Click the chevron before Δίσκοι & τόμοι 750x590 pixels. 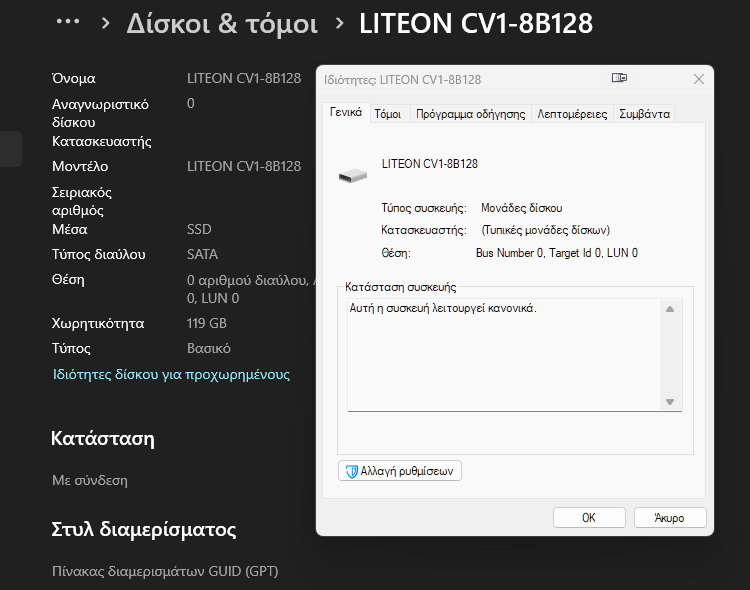pos(106,24)
